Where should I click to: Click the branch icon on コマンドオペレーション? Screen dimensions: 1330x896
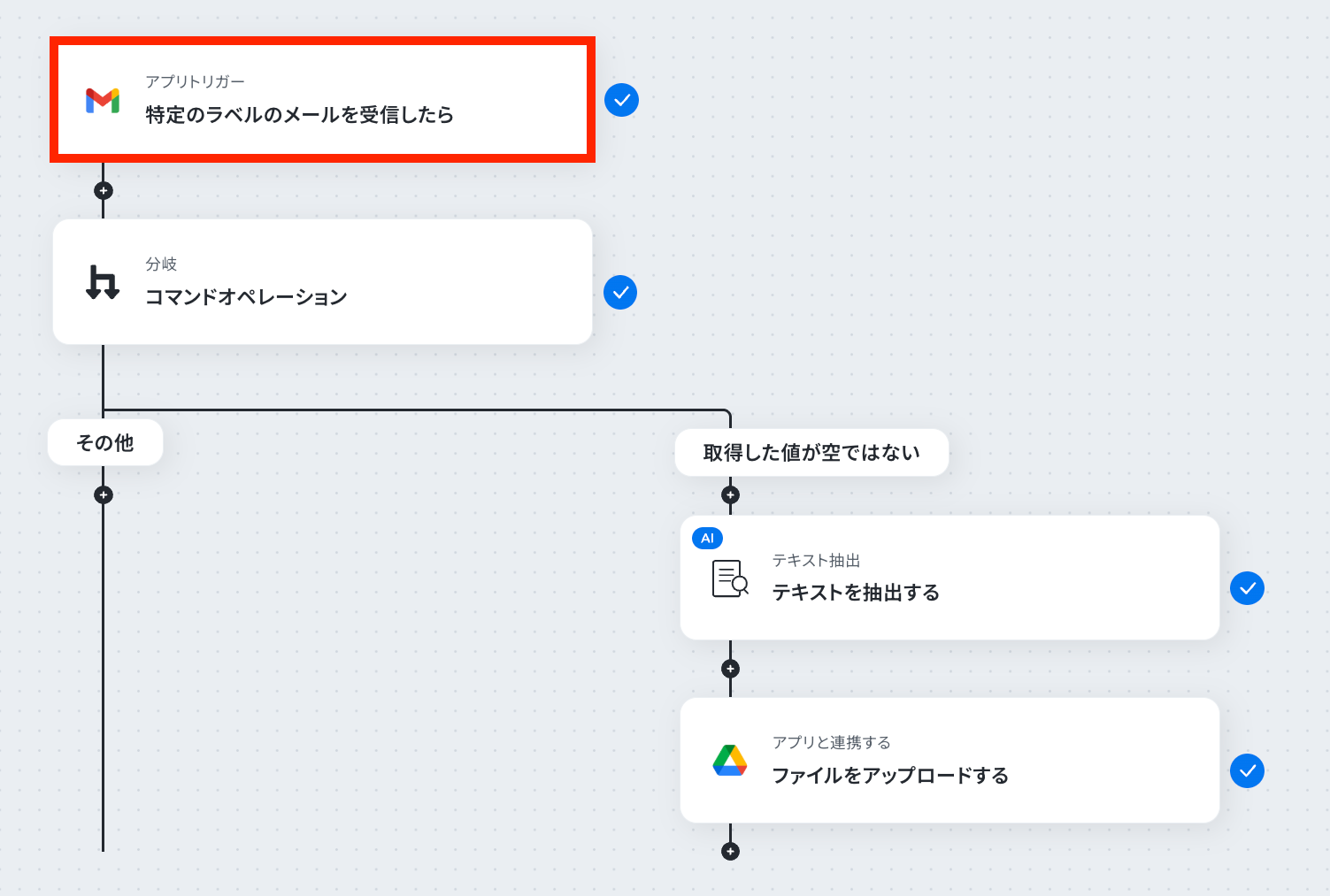click(103, 282)
